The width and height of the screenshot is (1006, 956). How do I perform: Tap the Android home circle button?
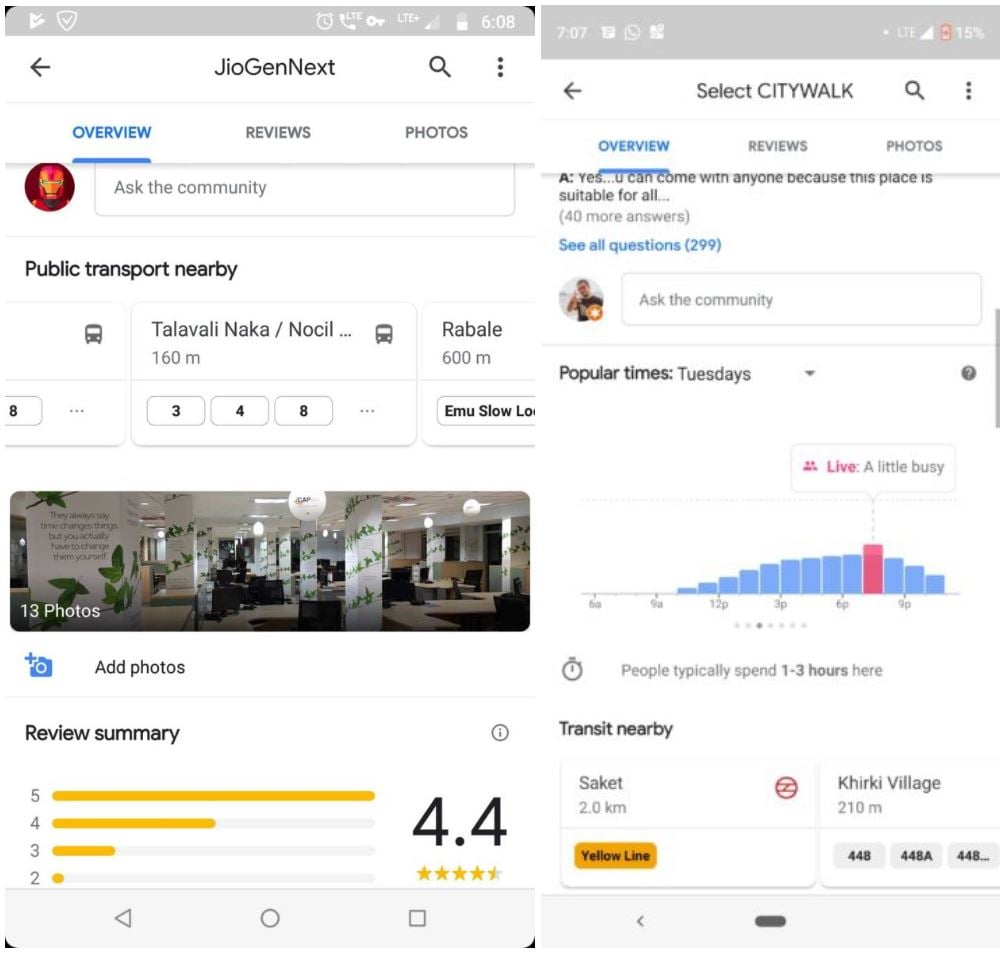click(270, 918)
